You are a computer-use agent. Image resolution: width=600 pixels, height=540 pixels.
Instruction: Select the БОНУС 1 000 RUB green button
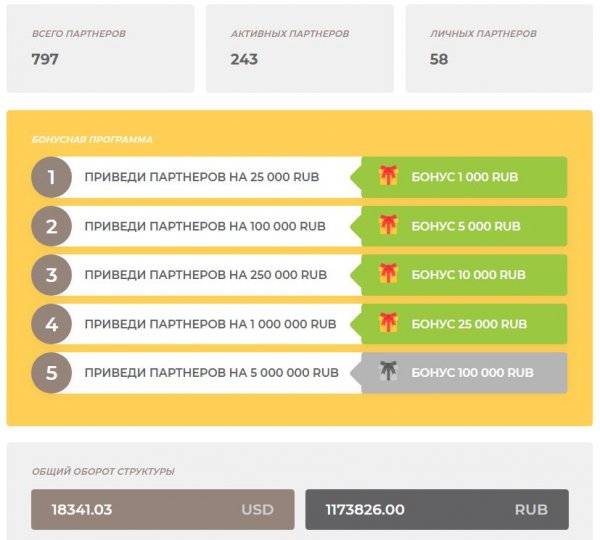coord(464,177)
